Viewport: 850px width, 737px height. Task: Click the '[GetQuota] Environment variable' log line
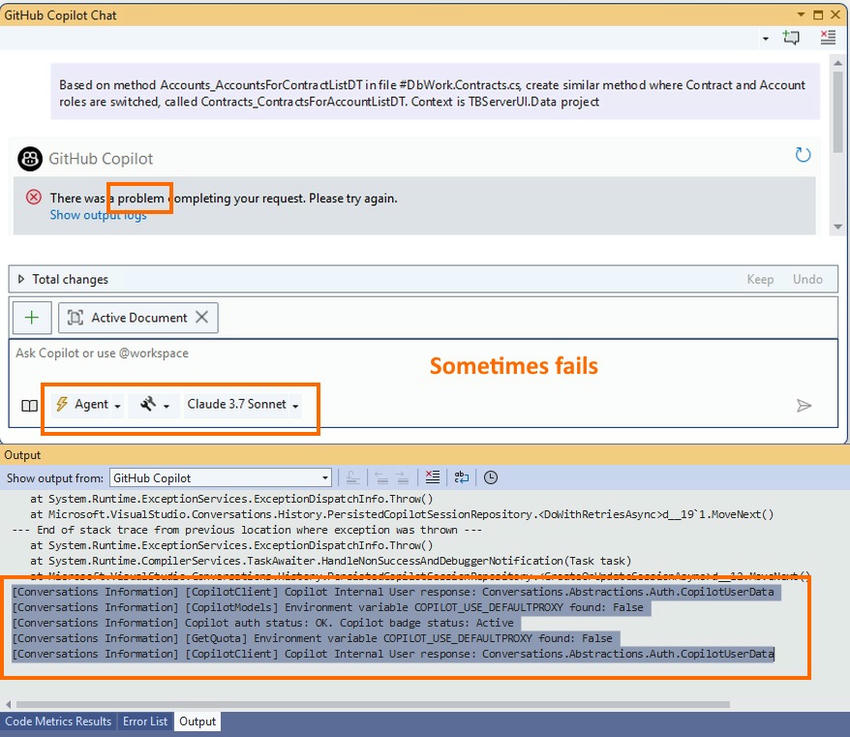[x=312, y=638]
